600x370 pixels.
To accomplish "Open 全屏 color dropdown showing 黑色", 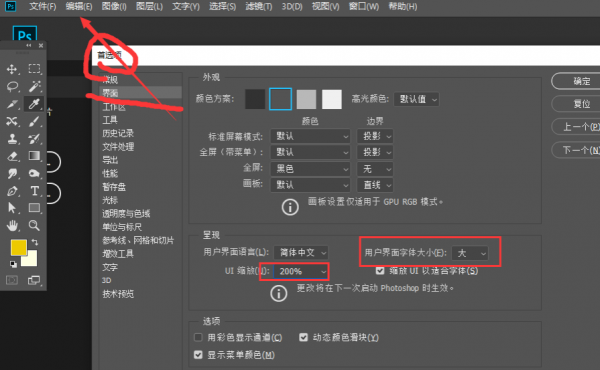I will pyautogui.click(x=310, y=169).
